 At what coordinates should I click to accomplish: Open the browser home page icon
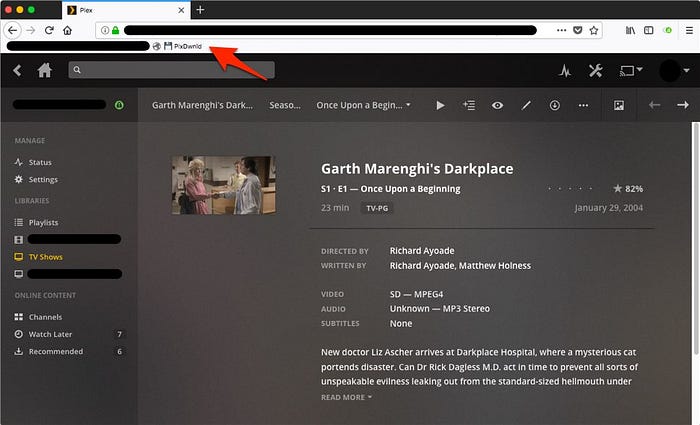click(x=67, y=30)
